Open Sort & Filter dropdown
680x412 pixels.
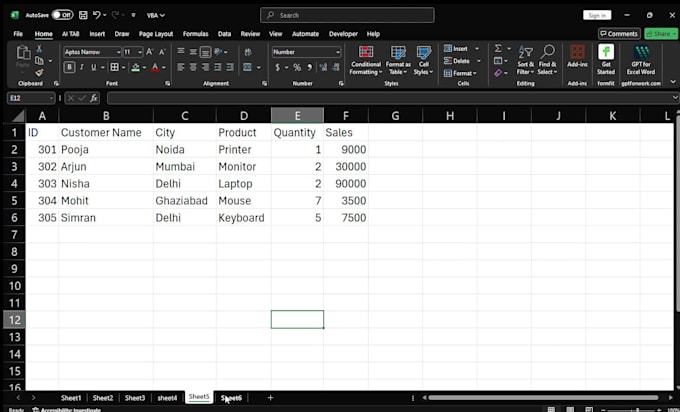(x=525, y=60)
